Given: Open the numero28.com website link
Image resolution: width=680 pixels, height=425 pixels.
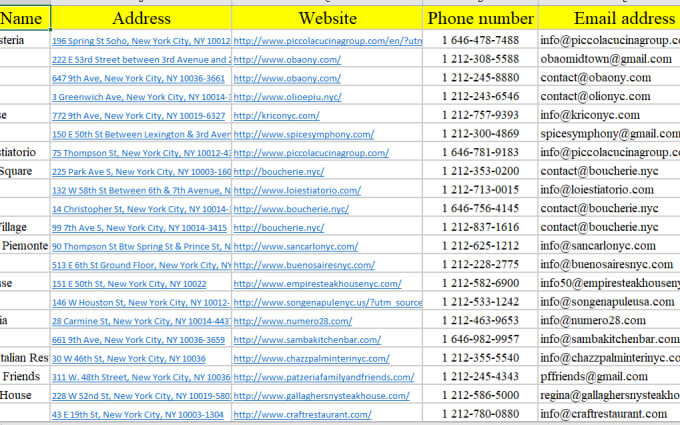Looking at the screenshot, I should [293, 321].
